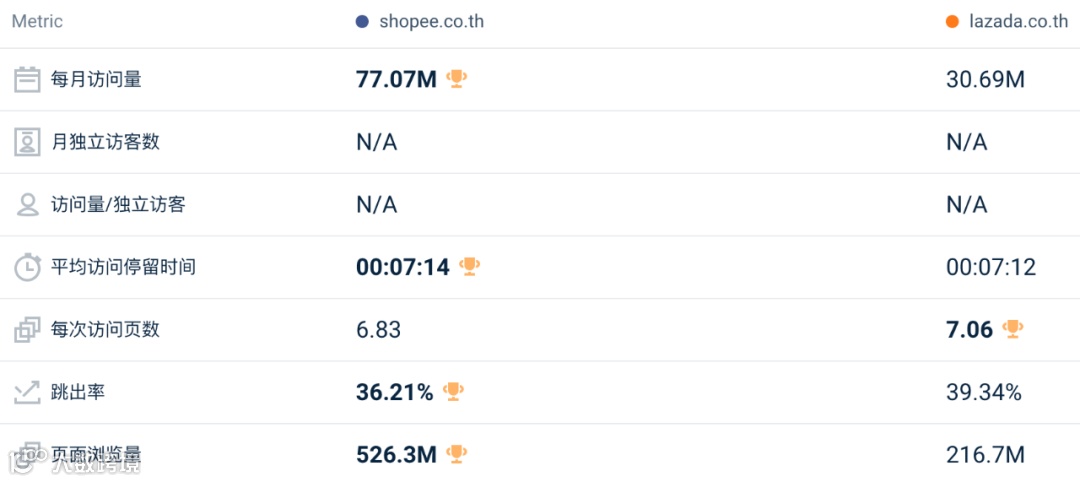This screenshot has width=1080, height=482.
Task: Click the 30.69M monthly visits value
Action: point(986,80)
